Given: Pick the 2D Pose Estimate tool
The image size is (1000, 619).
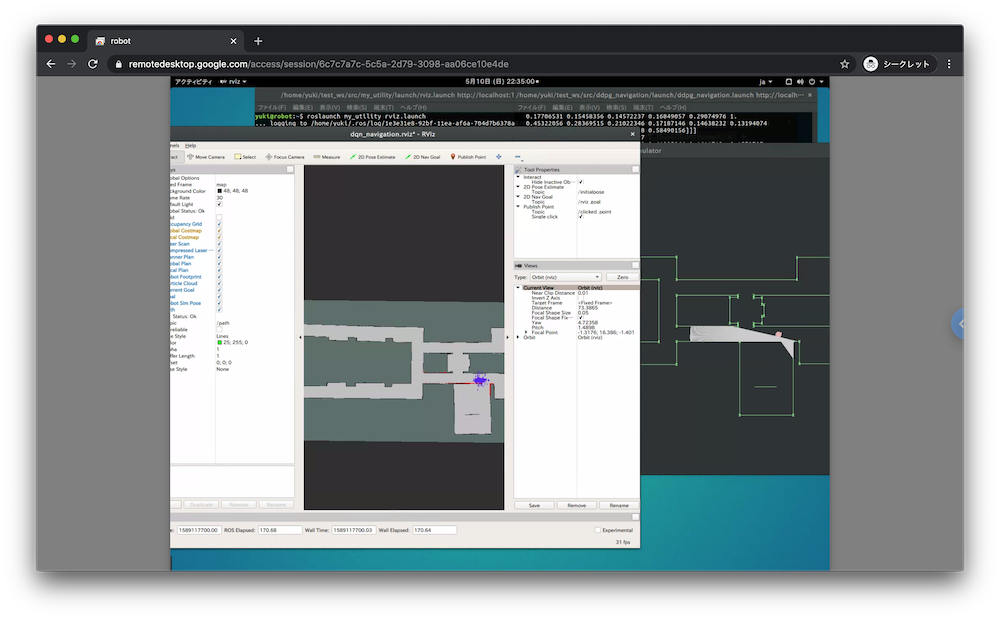Looking at the screenshot, I should coord(372,157).
